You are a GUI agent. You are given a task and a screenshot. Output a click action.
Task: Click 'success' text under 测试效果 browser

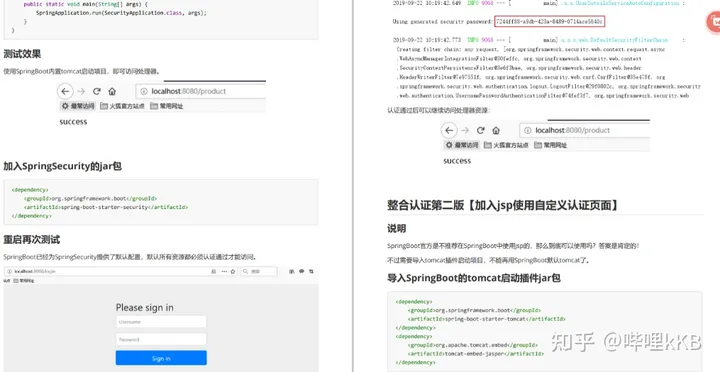73,122
